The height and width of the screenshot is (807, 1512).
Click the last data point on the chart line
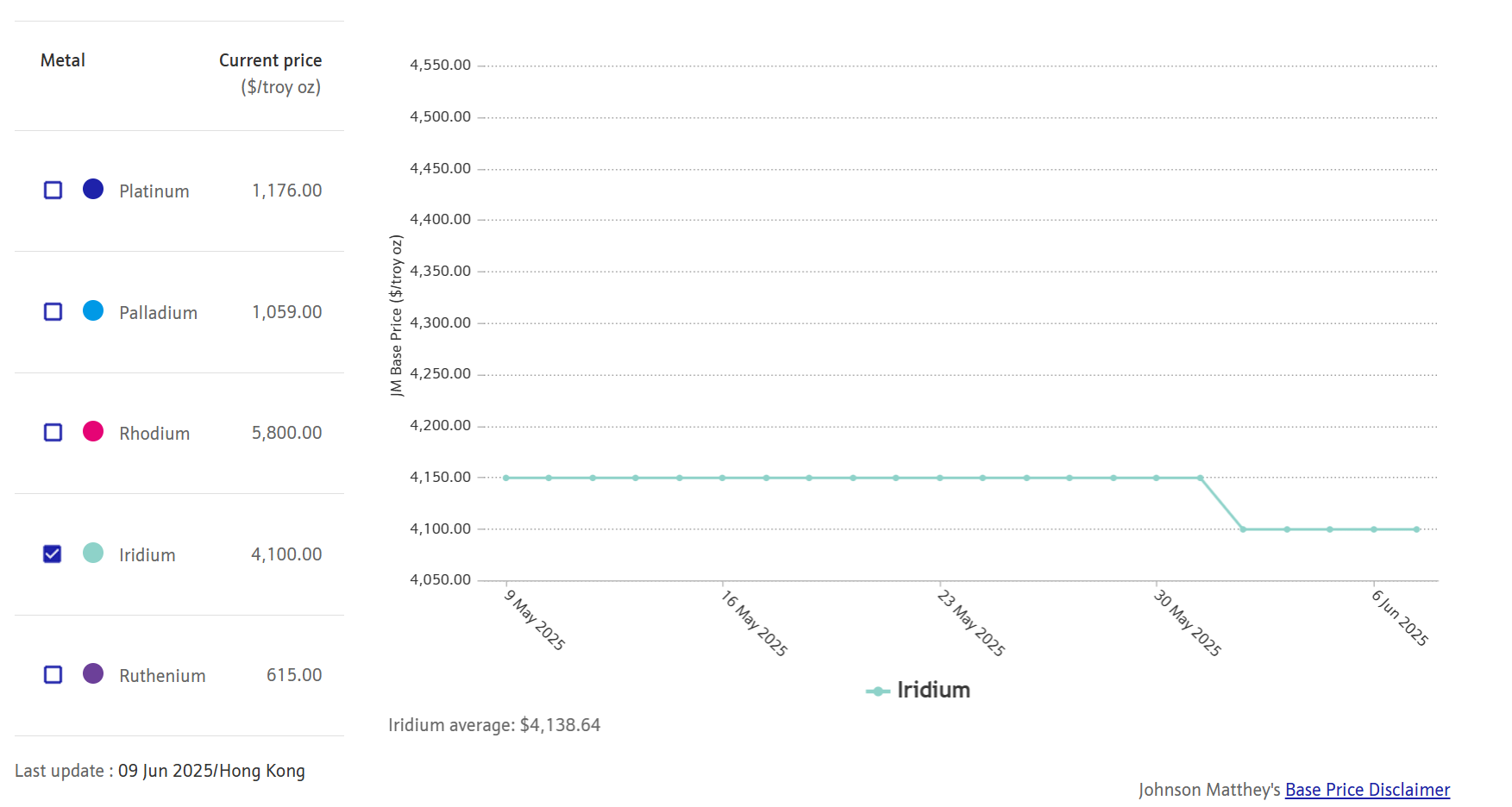pos(1416,529)
